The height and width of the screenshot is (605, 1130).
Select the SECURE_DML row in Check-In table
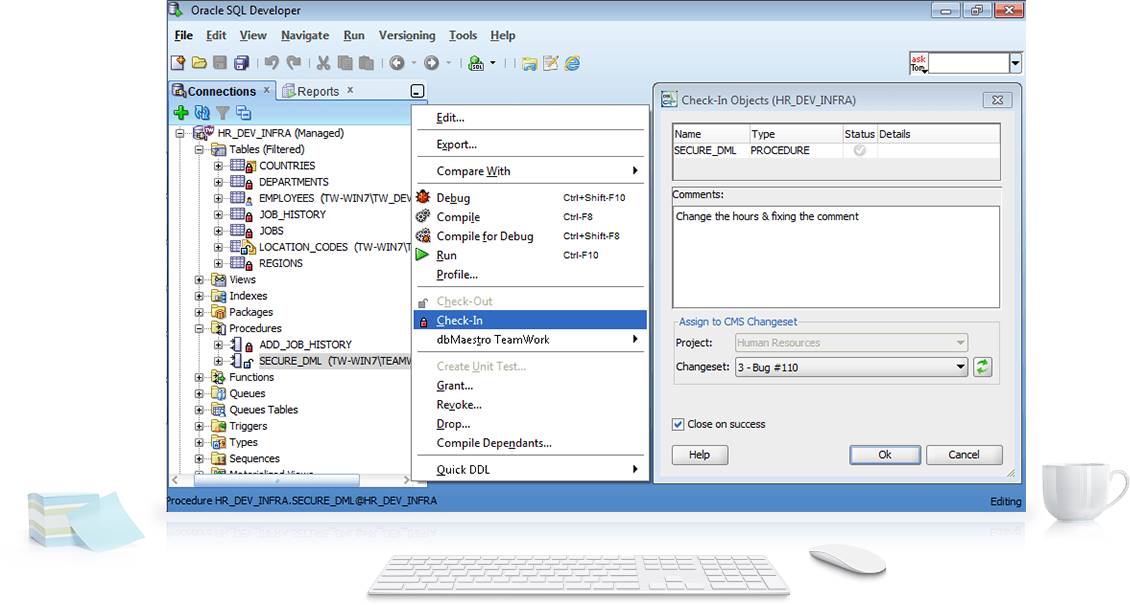pyautogui.click(x=836, y=151)
